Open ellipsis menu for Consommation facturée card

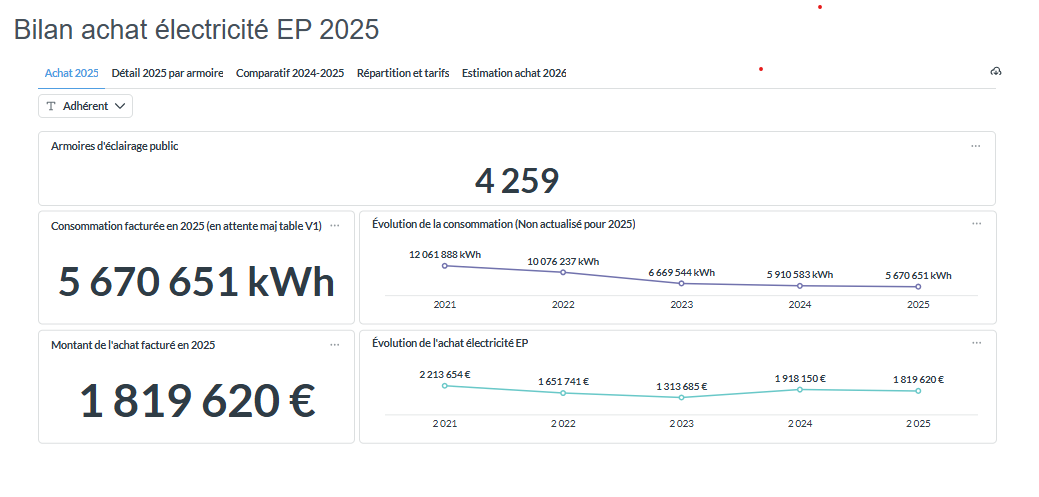click(x=334, y=225)
